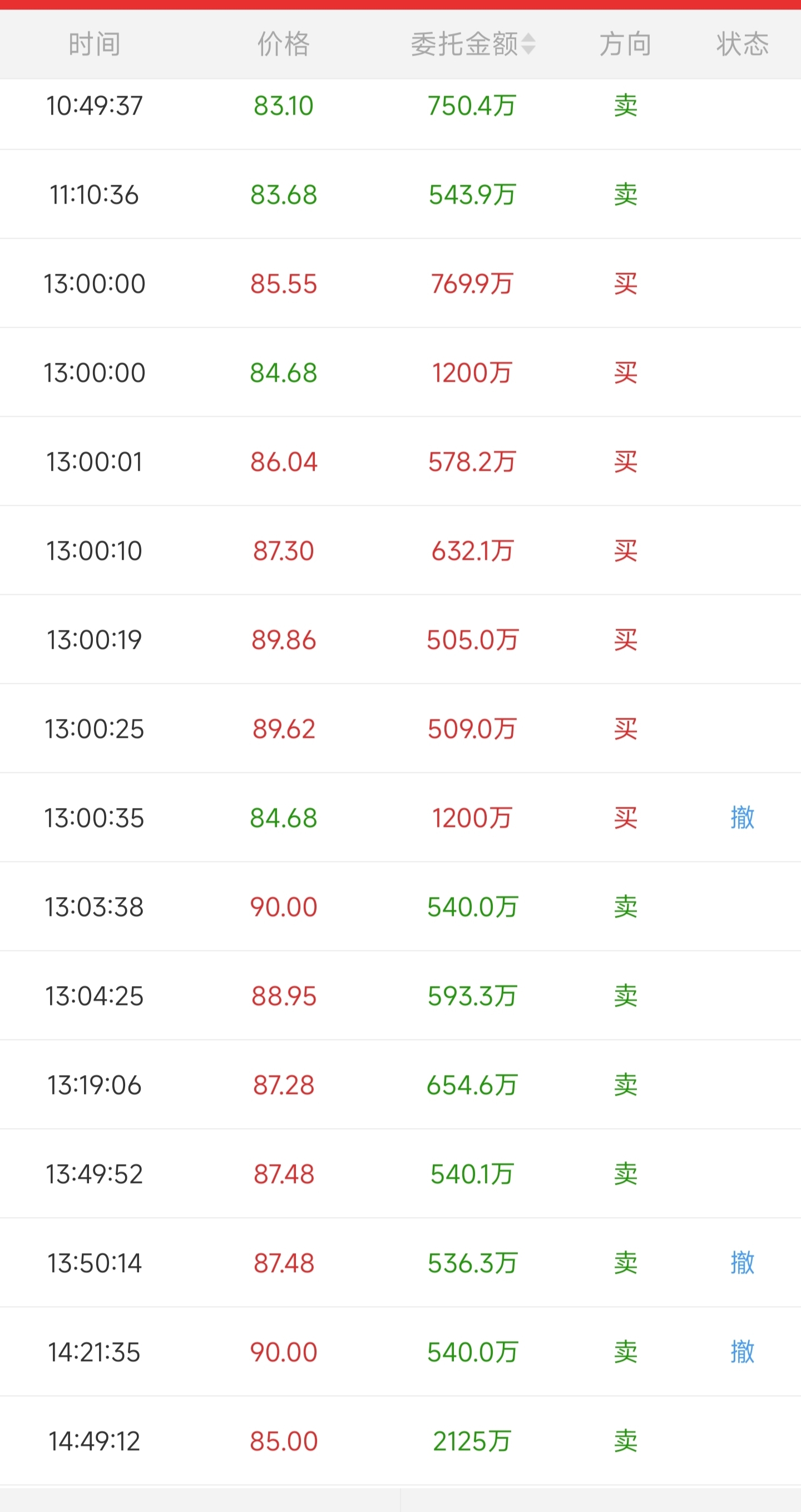Open the 13:19:06 order with 654.6万
Image resolution: width=801 pixels, height=1512 pixels.
[x=400, y=1085]
